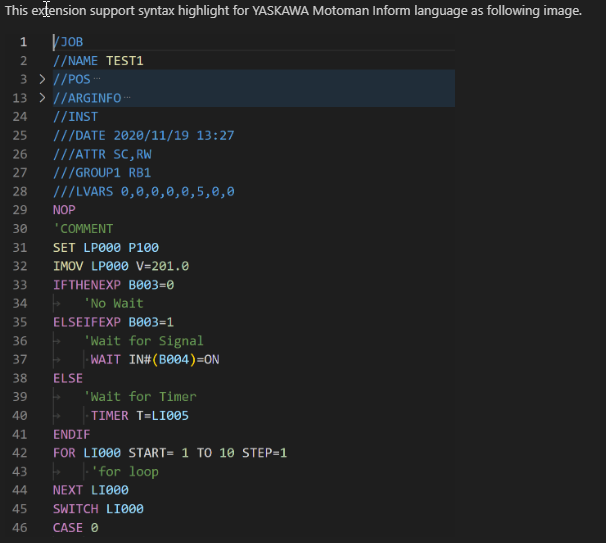
Task: Click the ELSE keyword line
Action: (68, 378)
